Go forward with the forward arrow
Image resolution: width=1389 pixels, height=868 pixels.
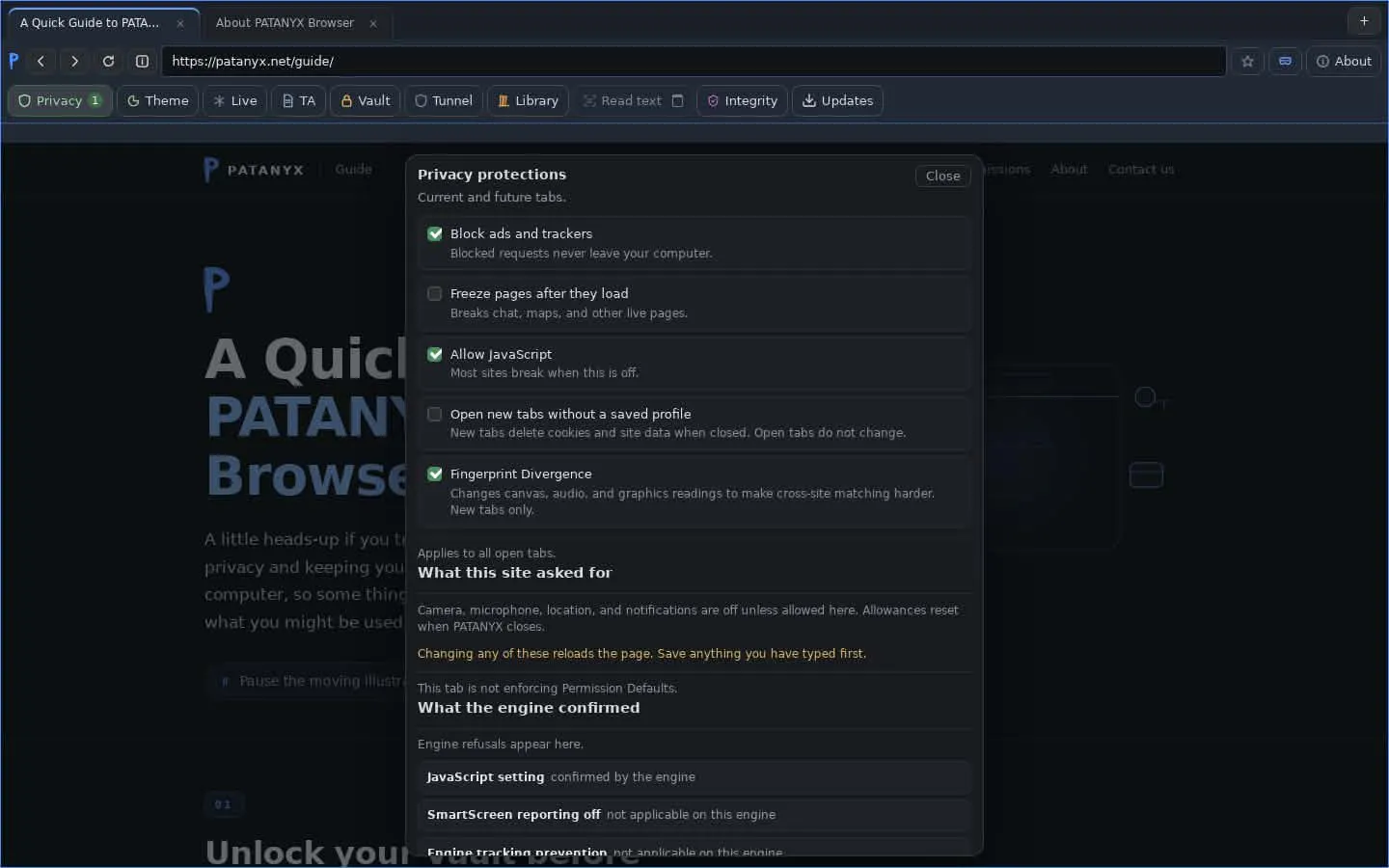click(x=74, y=61)
